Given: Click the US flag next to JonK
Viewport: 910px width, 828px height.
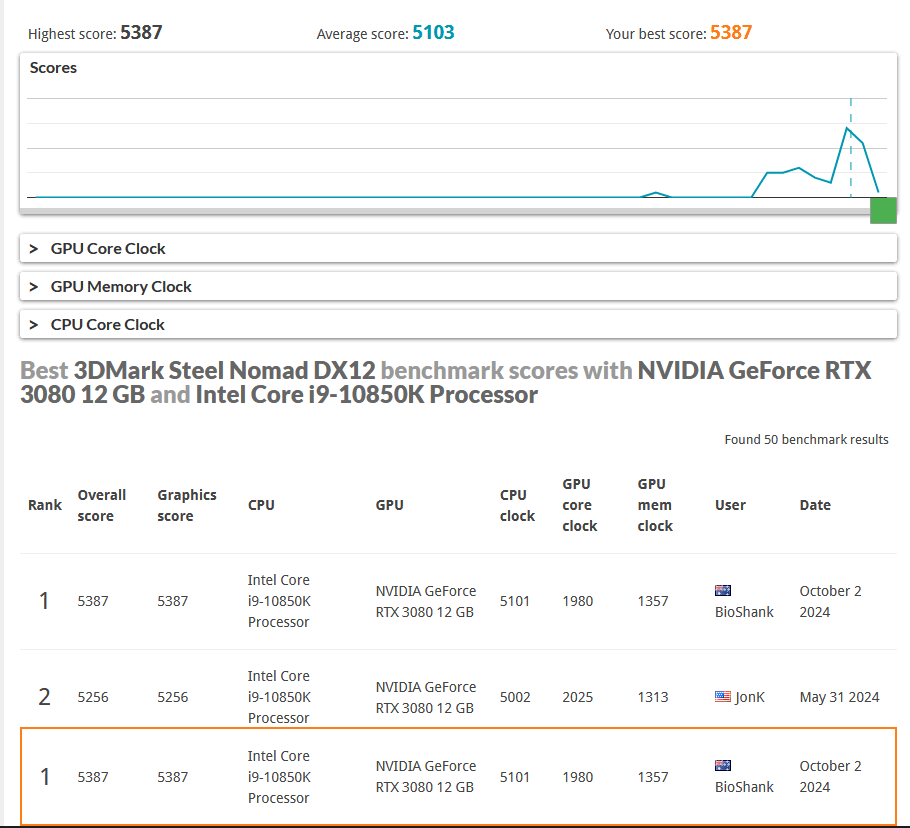Looking at the screenshot, I should (x=723, y=696).
